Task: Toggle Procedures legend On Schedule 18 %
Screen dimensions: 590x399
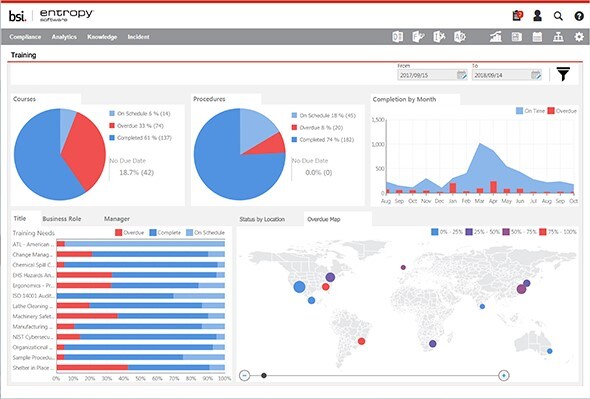Action: [324, 115]
